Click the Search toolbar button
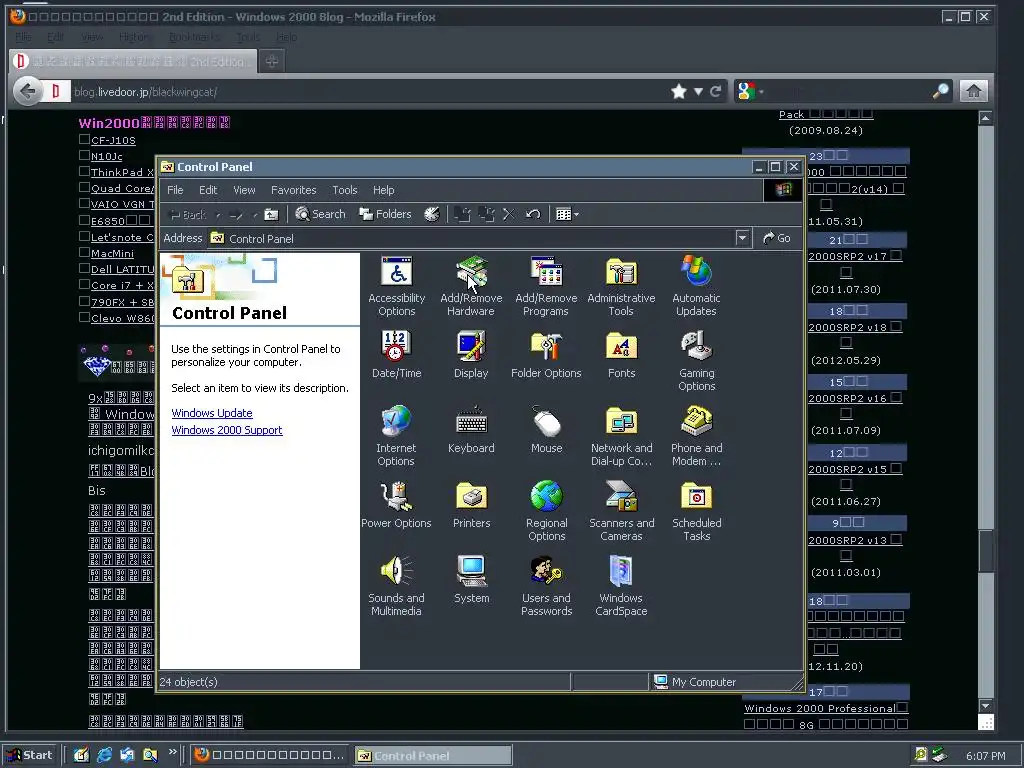The width and height of the screenshot is (1024, 768). 320,214
